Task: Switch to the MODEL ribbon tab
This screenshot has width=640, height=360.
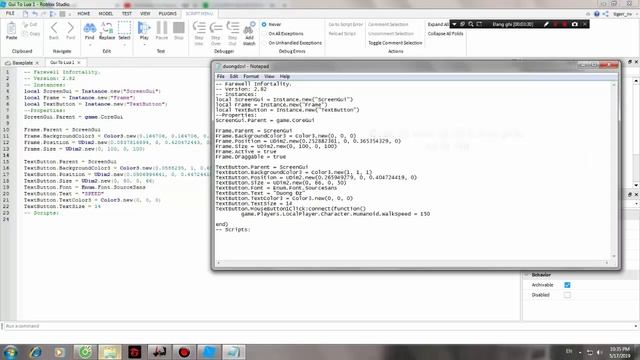Action: coord(106,13)
